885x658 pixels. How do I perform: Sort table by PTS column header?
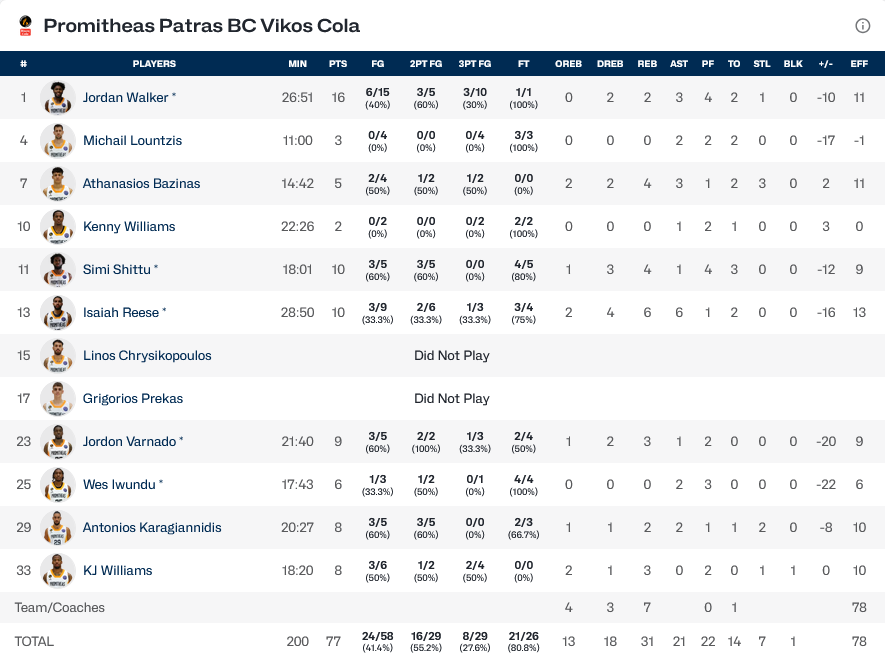click(x=338, y=64)
